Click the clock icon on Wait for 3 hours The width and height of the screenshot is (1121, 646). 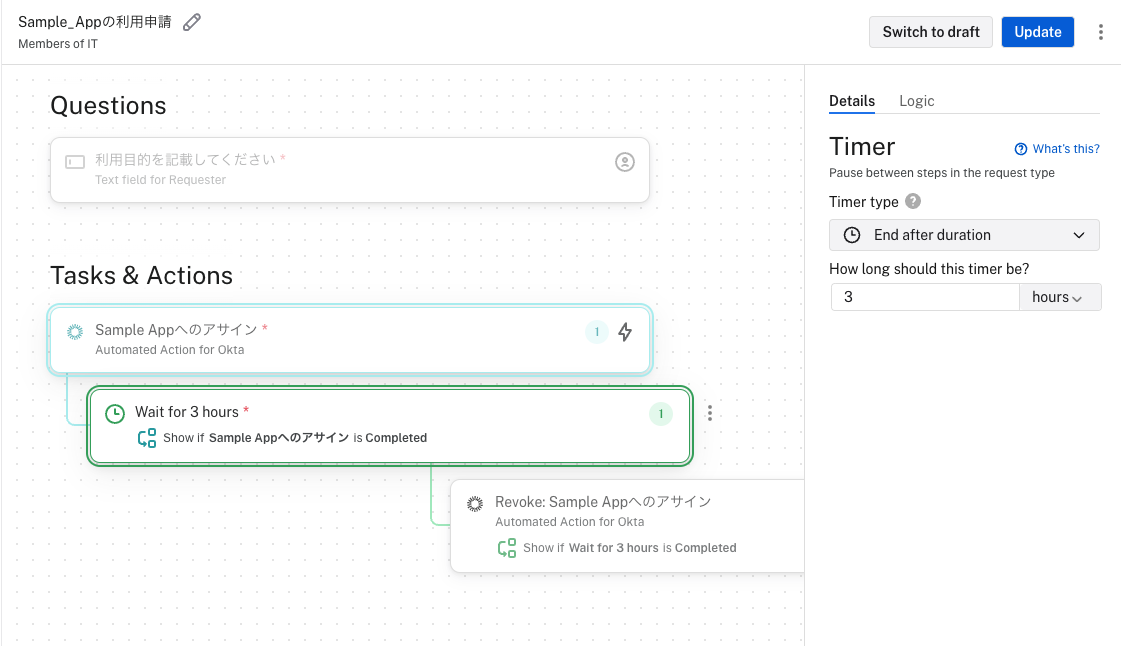point(115,411)
